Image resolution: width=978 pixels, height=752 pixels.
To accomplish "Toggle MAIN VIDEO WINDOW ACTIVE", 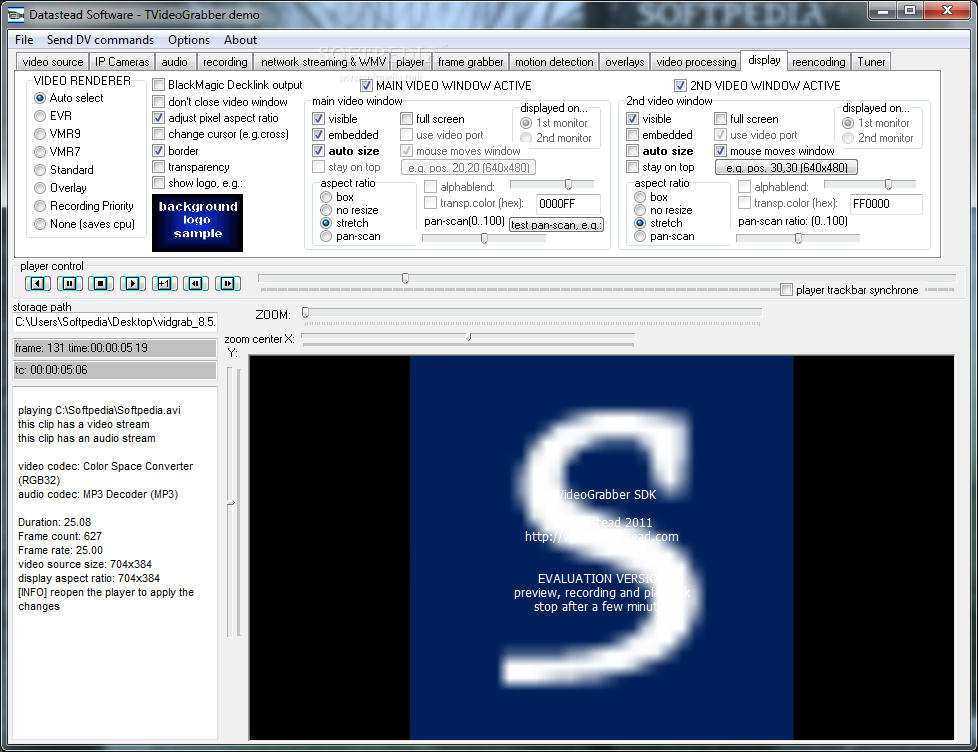I will [x=367, y=86].
